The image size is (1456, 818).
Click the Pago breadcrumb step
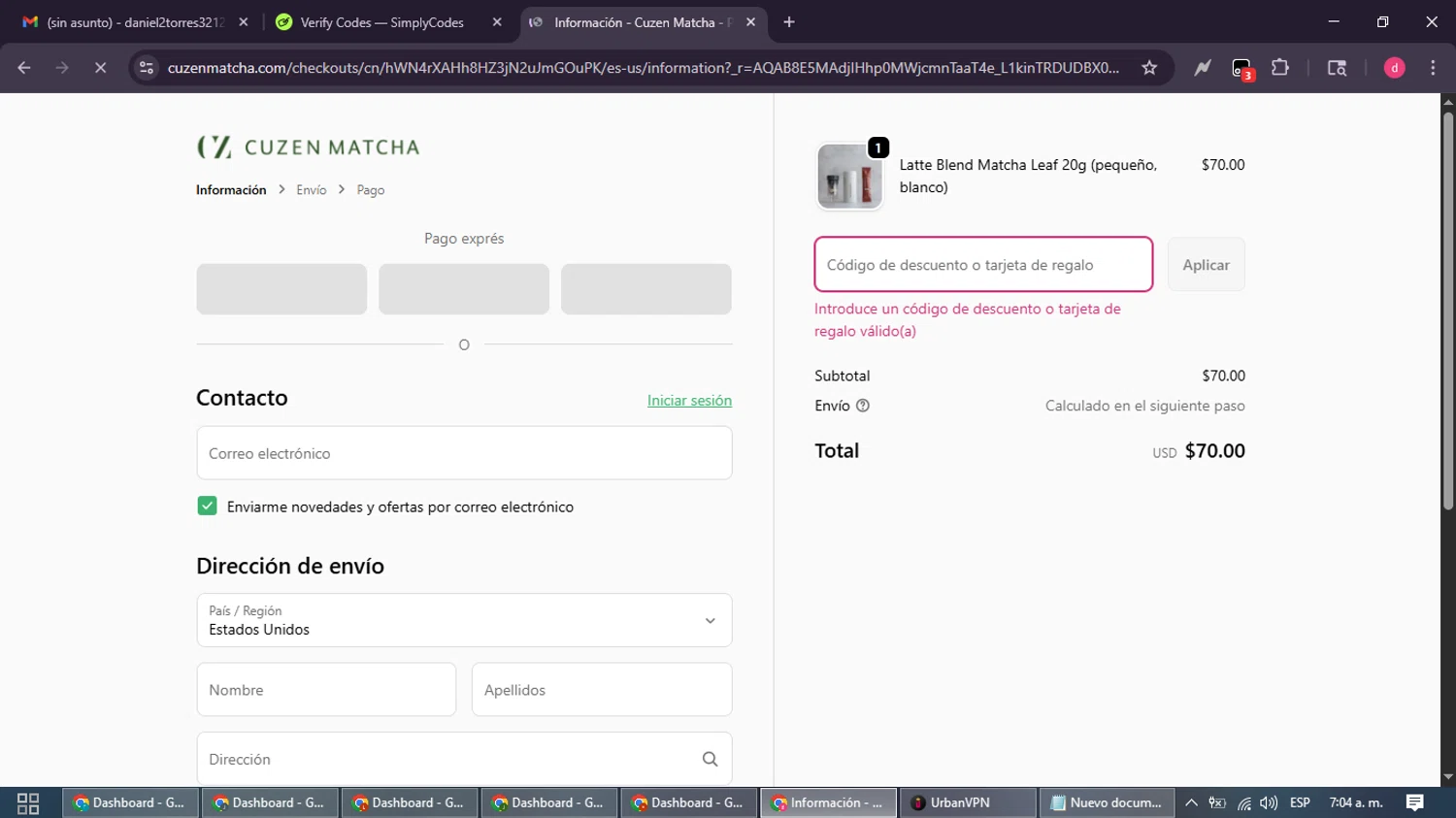click(371, 190)
